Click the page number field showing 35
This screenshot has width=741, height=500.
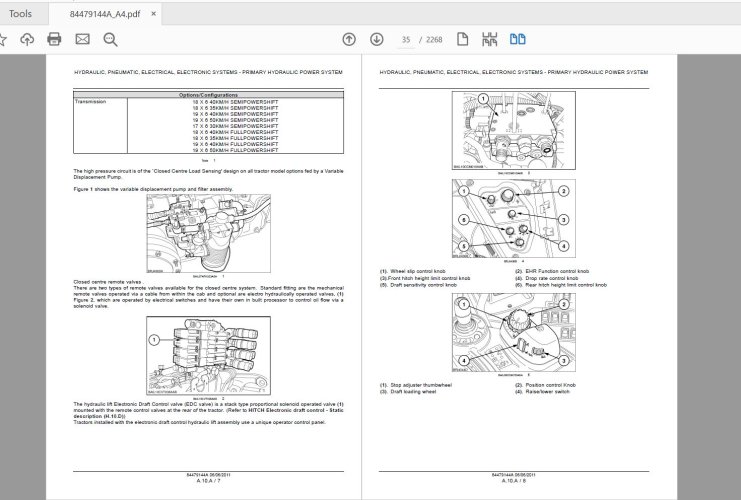pos(406,40)
